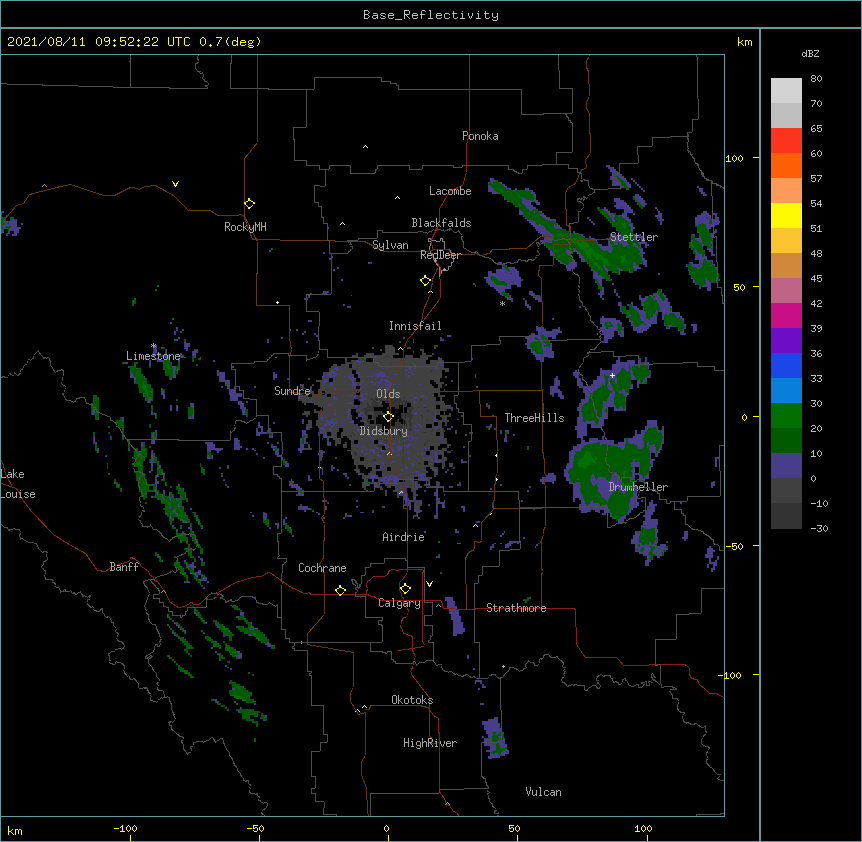Click the ThreeHills map label
This screenshot has width=862, height=842.
pos(534,418)
